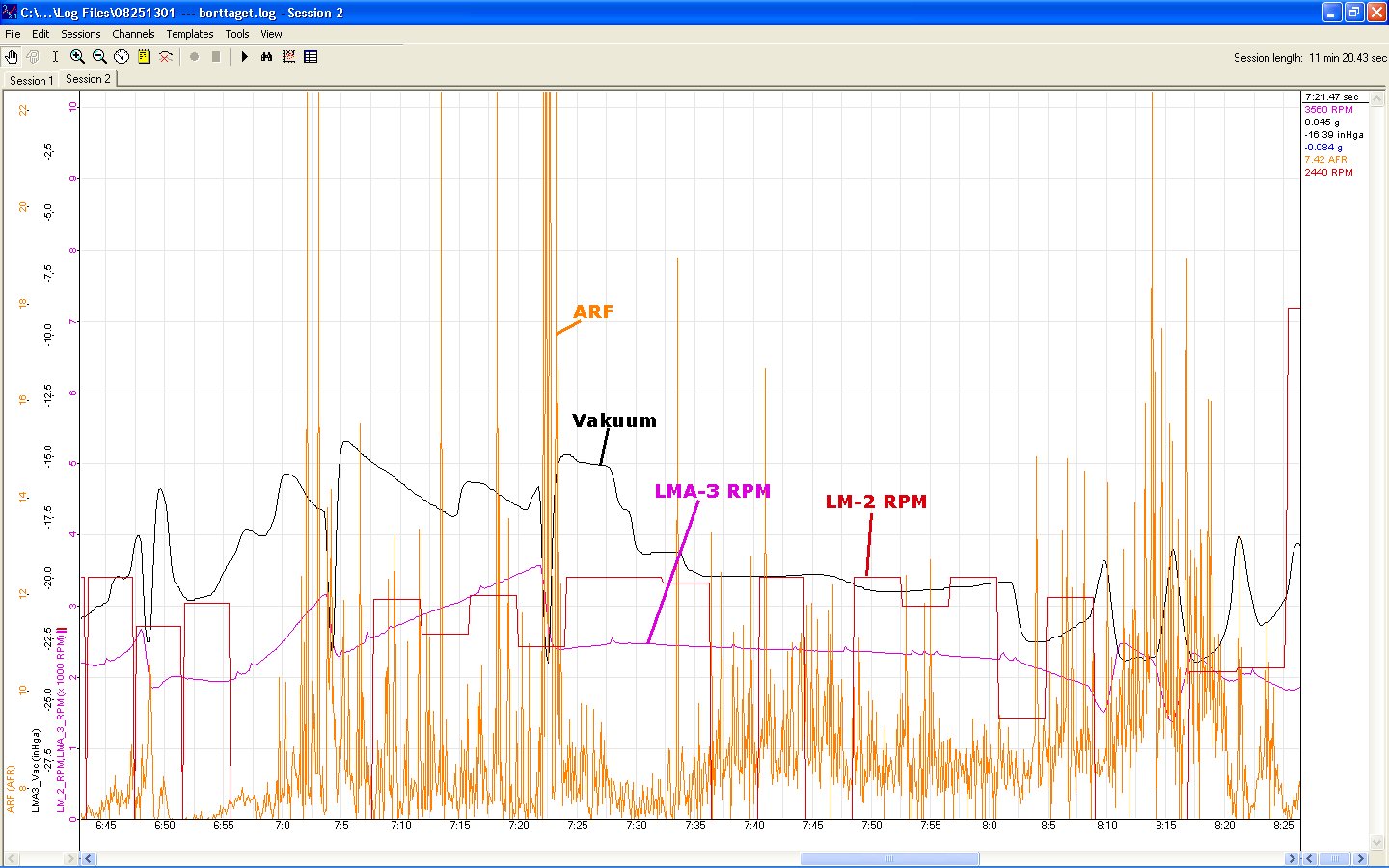Screen dimensions: 1389x868
Task: Click the zoom out magnifier
Action: tap(99, 57)
